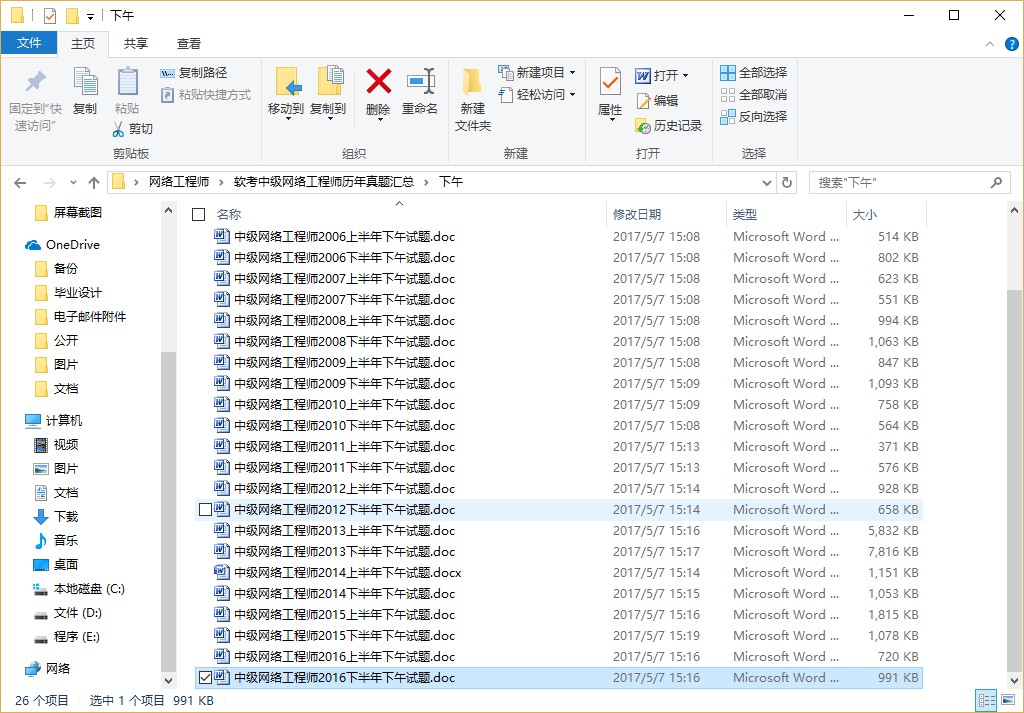Click Edit (编辑) in the ribbon
This screenshot has width=1024, height=713.
[657, 101]
